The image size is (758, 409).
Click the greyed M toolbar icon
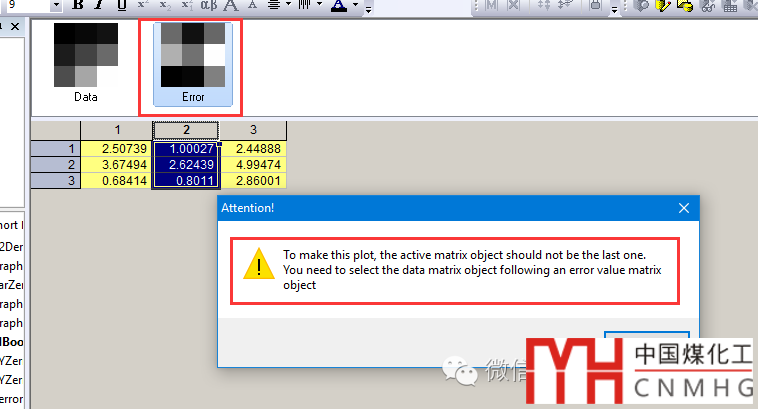(x=491, y=5)
